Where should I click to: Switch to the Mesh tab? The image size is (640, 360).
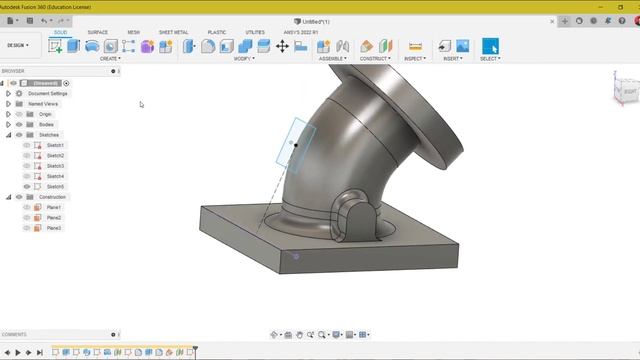click(x=133, y=32)
